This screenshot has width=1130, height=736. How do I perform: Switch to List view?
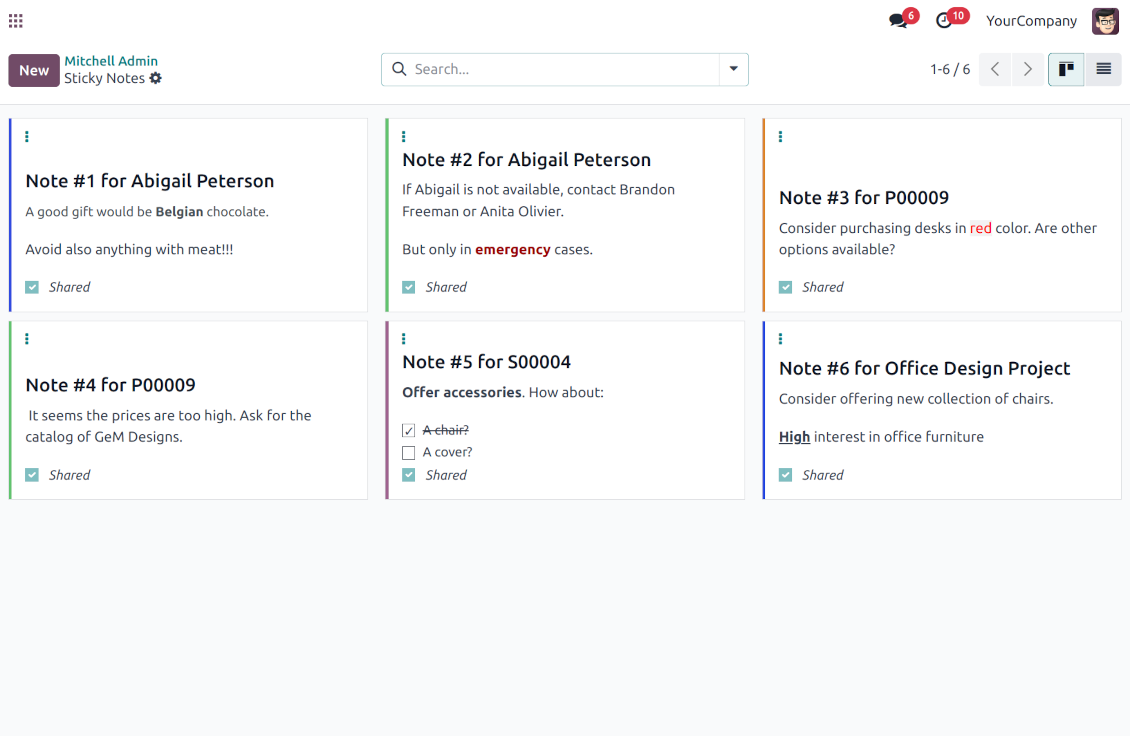tap(1103, 69)
